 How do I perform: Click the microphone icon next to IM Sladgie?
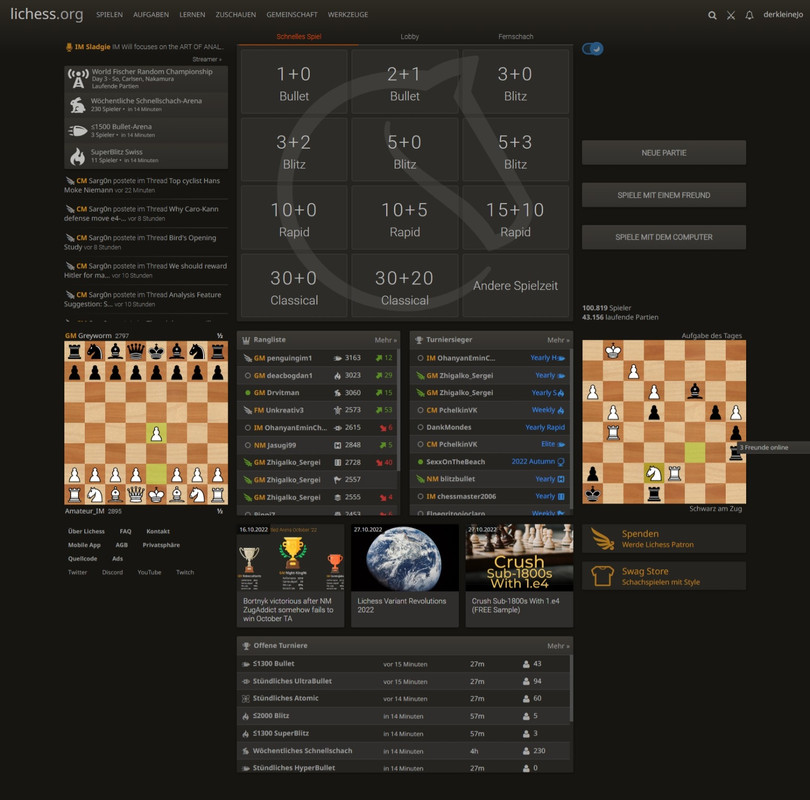pos(69,47)
